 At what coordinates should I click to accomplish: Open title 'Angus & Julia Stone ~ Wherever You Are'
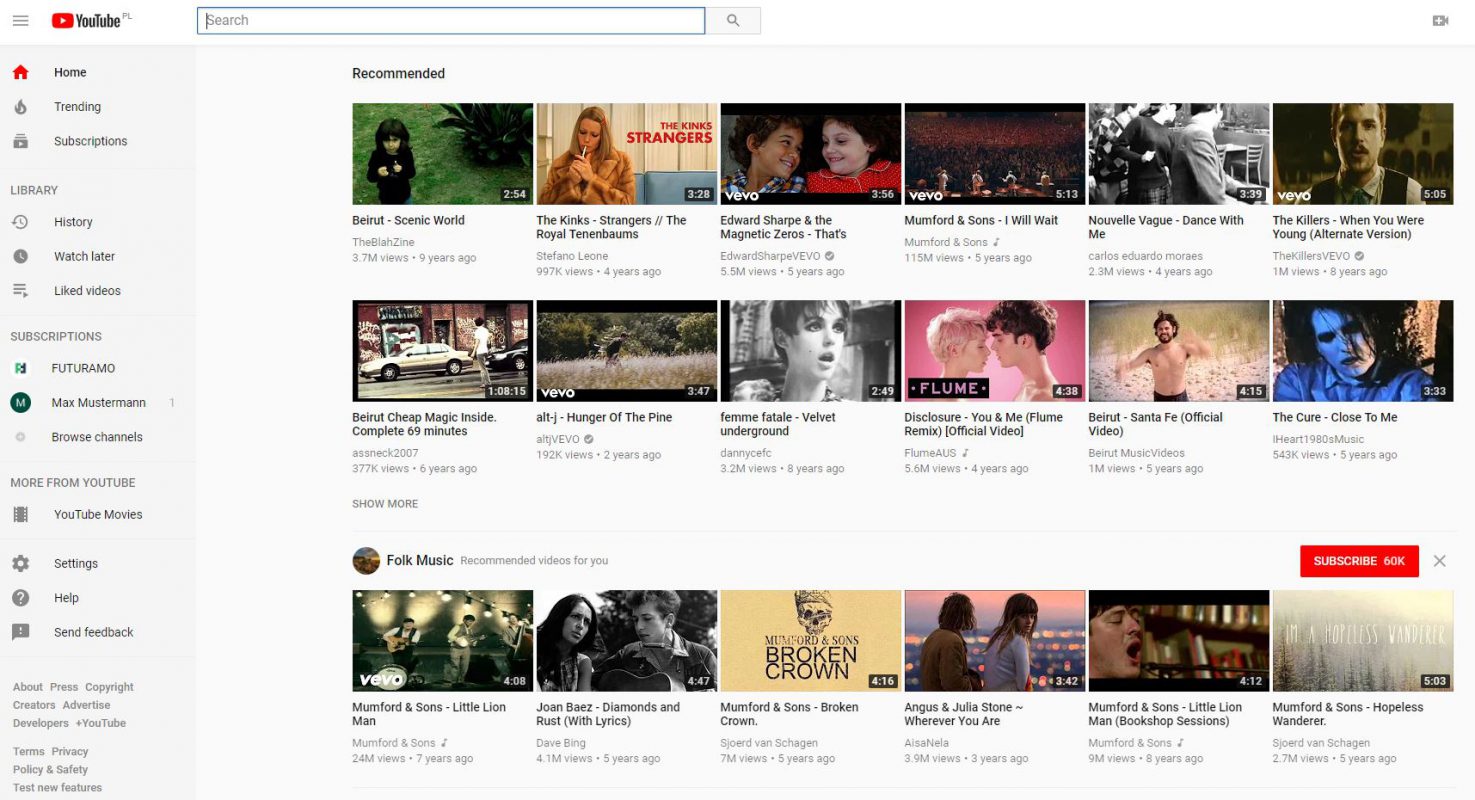(x=964, y=714)
